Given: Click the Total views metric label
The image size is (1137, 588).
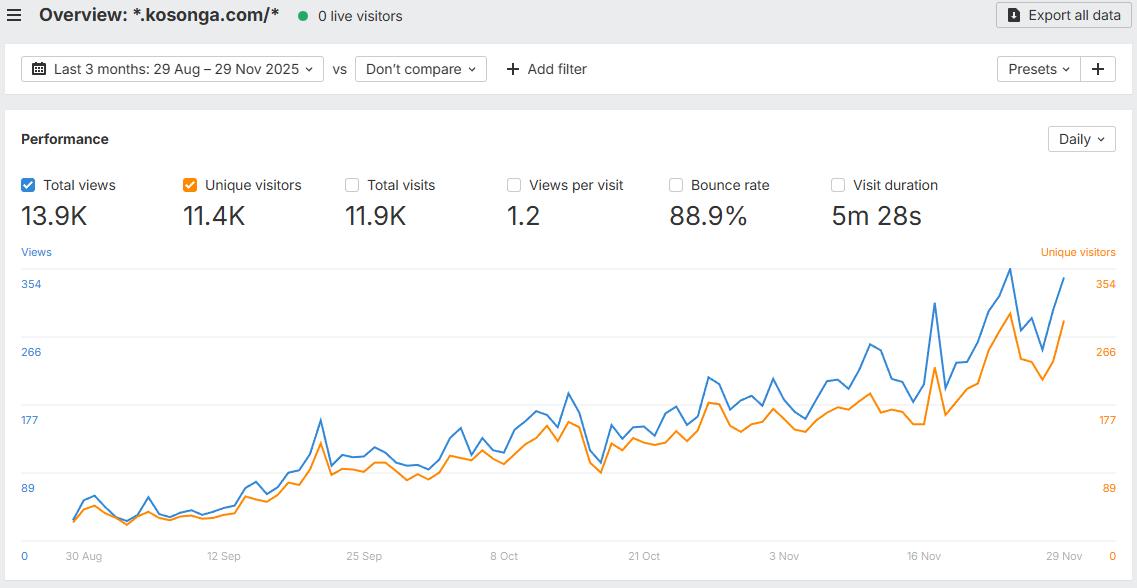Looking at the screenshot, I should pyautogui.click(x=79, y=186).
